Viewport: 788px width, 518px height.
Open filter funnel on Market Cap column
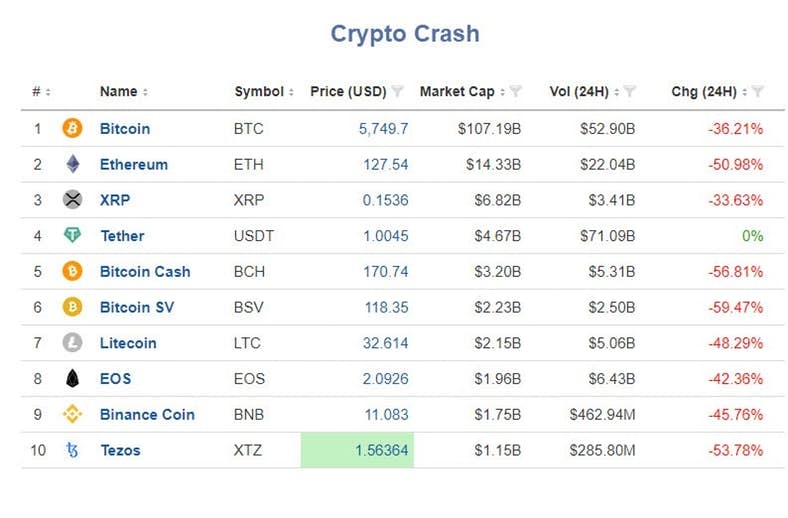(x=516, y=92)
